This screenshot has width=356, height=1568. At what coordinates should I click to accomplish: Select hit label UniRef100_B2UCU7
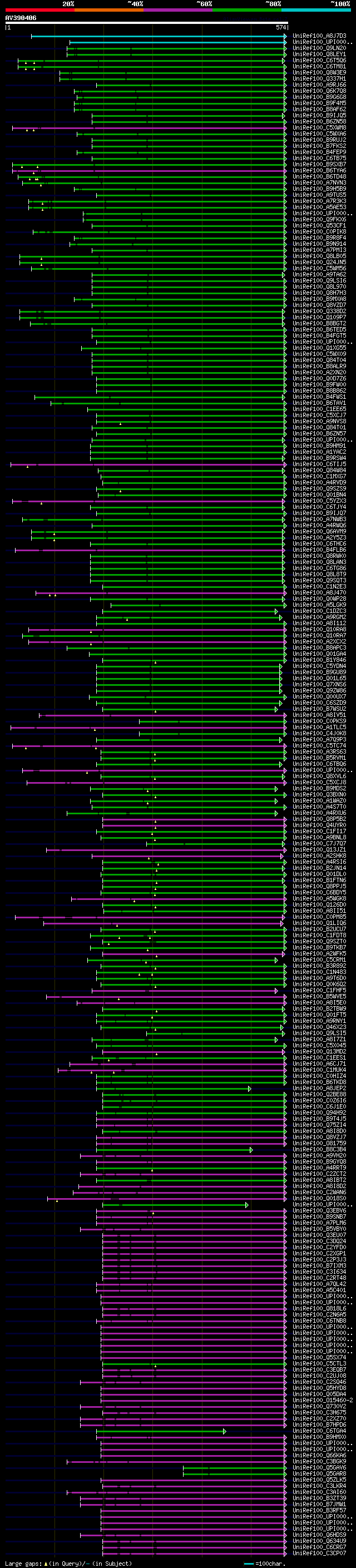click(319, 929)
